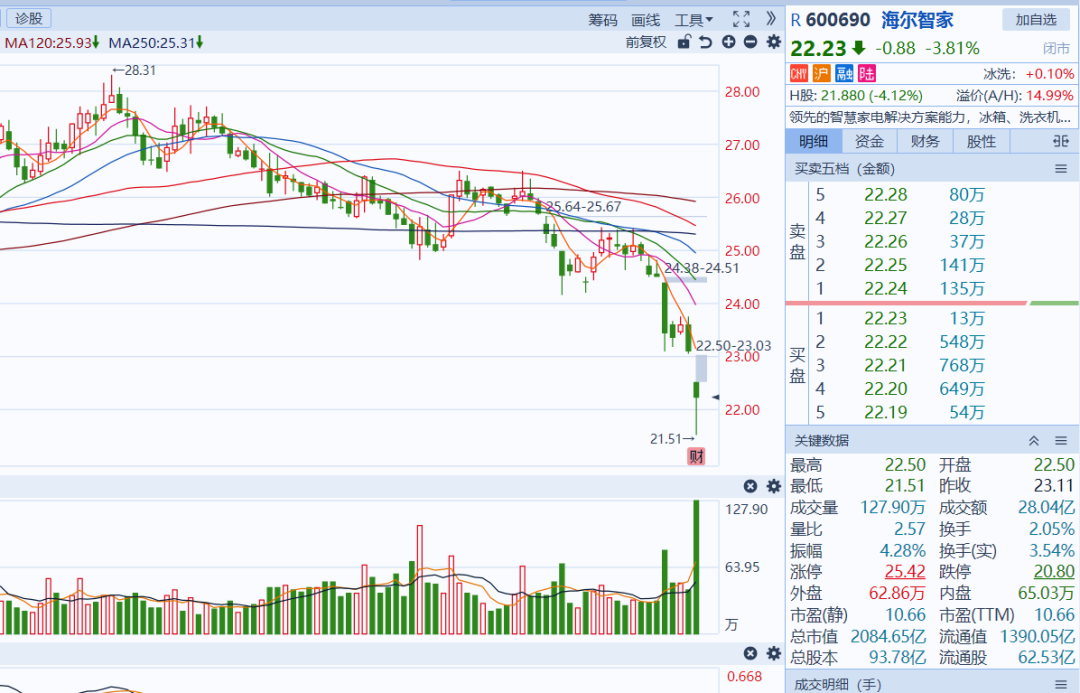This screenshot has height=693, width=1080.
Task: Expand the toolbar double-chevron icon
Action: pyautogui.click(x=771, y=19)
